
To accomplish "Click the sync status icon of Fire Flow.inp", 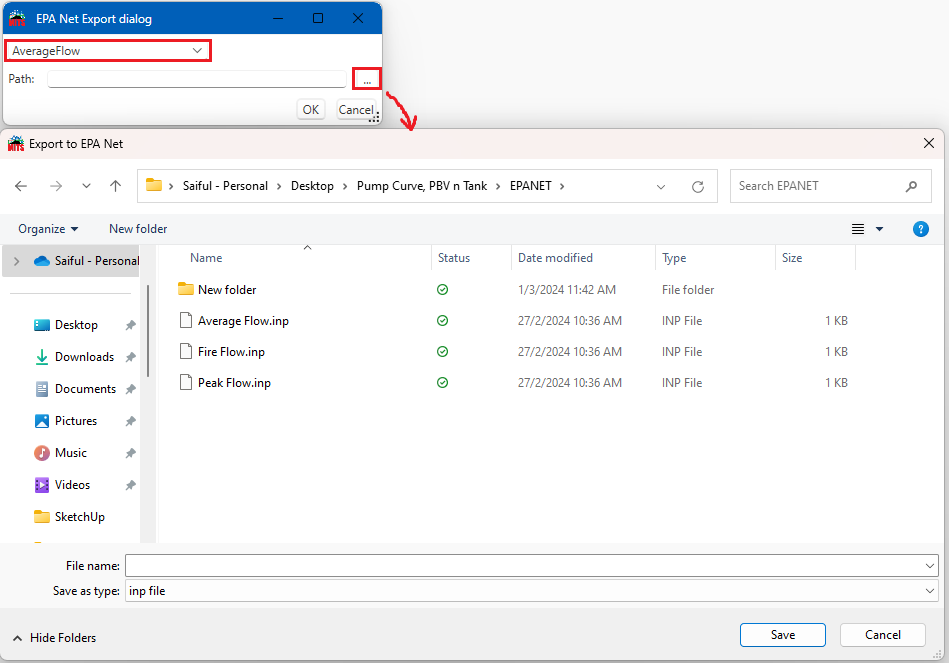I will [442, 352].
